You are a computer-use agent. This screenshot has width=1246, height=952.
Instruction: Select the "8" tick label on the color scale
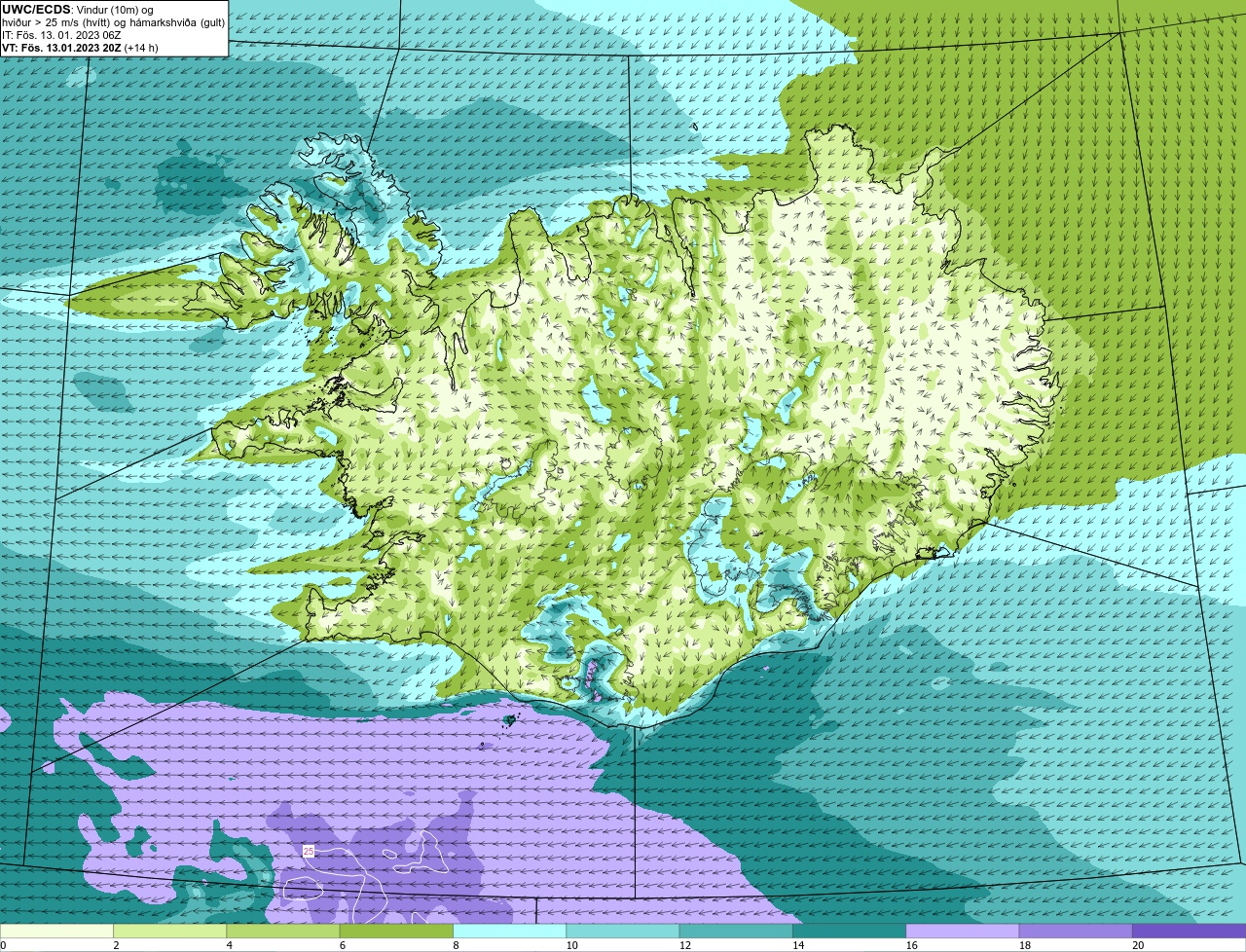pos(456,945)
